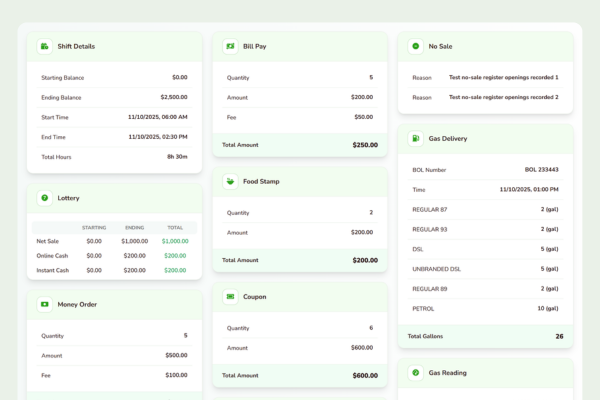
Task: Click the Money Order icon
Action: point(44,304)
